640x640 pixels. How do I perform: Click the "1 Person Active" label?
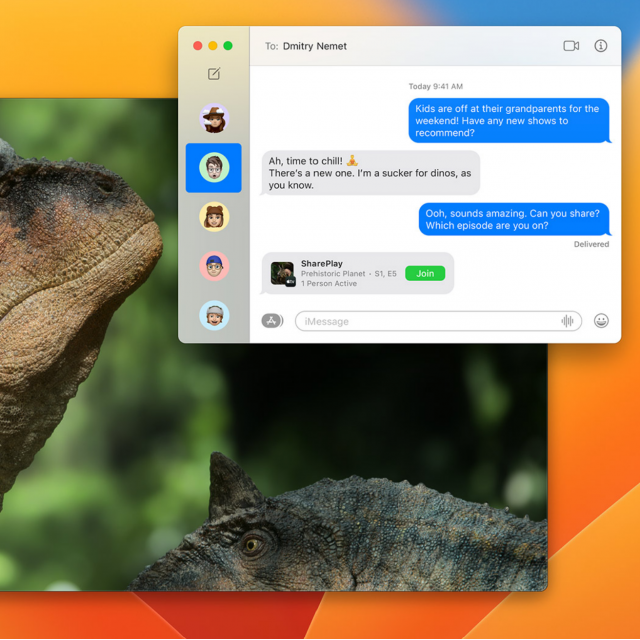tap(329, 283)
